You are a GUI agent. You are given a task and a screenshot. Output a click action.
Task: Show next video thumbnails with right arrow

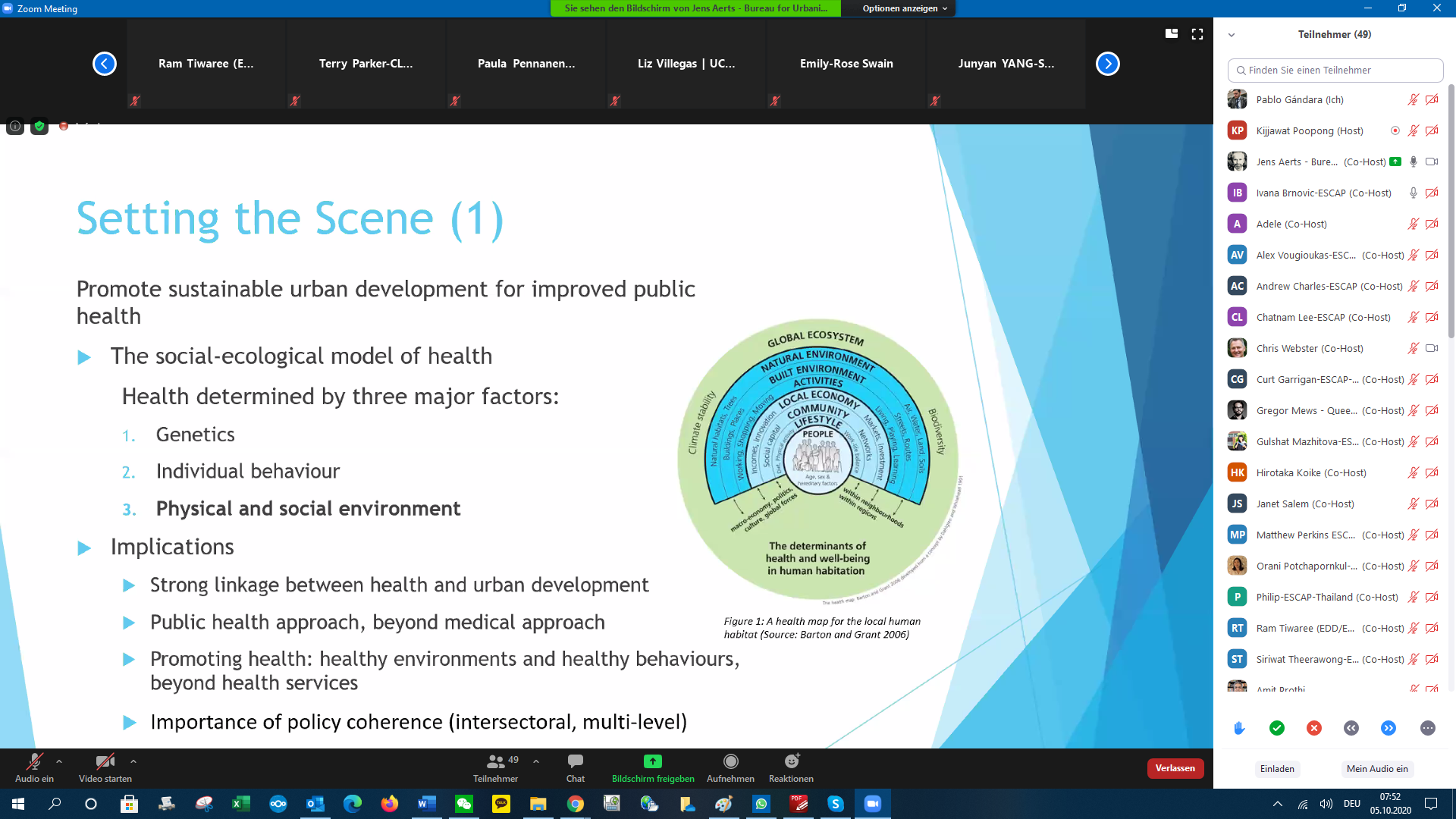pyautogui.click(x=1107, y=64)
